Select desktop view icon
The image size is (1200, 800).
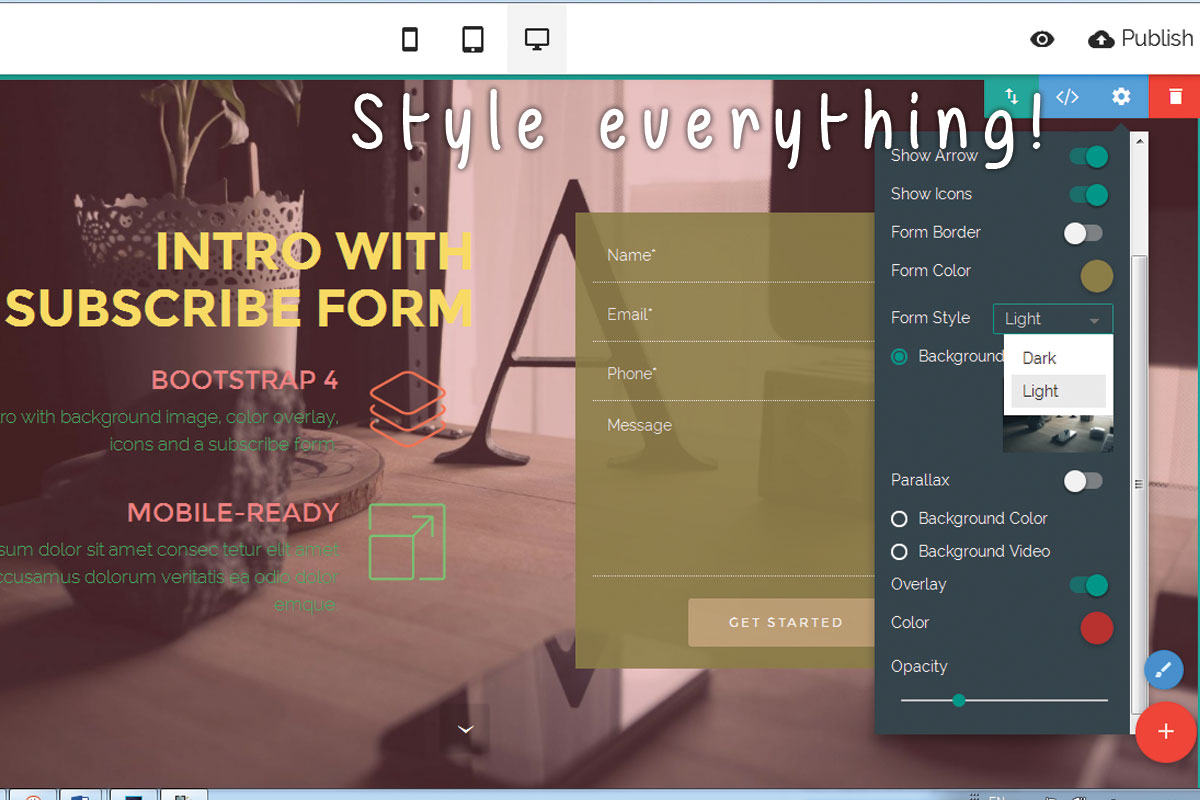click(x=537, y=39)
